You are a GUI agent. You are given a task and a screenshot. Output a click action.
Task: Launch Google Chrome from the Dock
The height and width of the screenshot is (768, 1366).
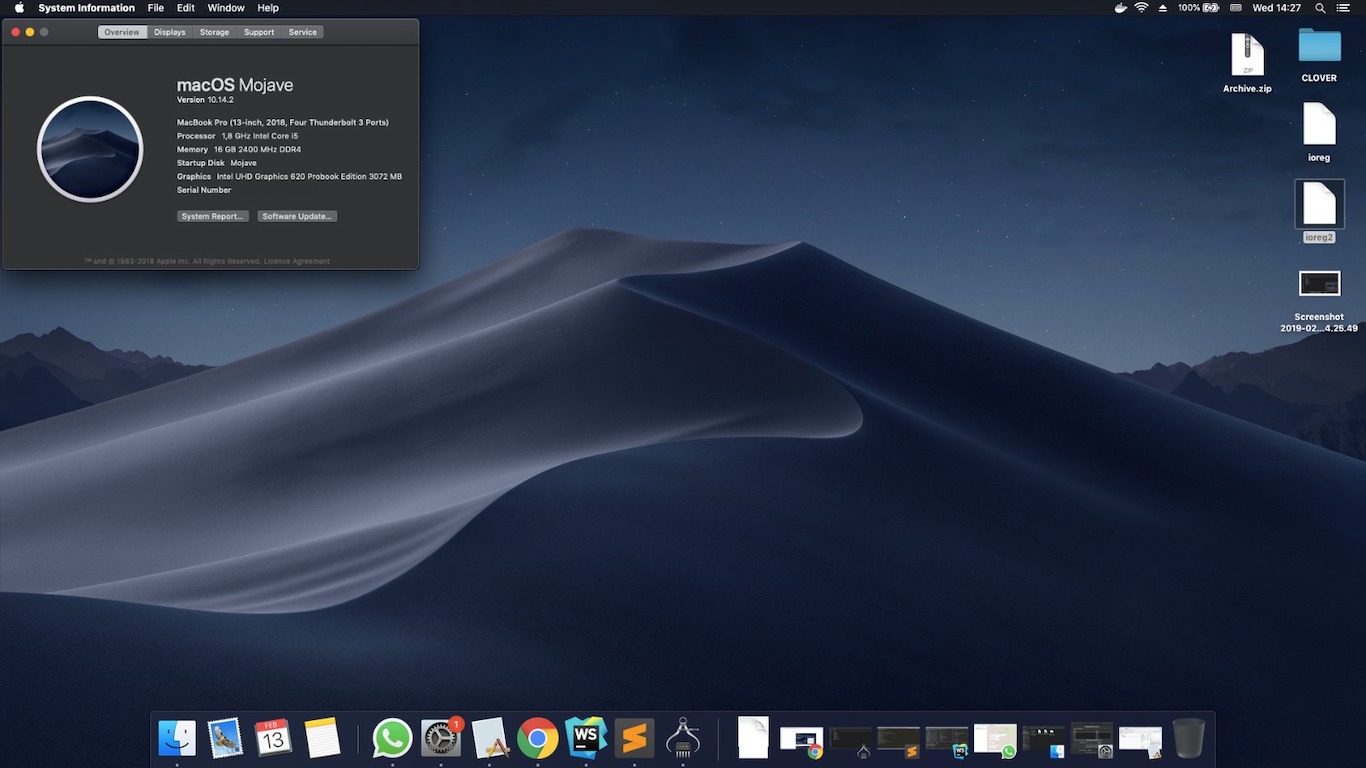(537, 737)
